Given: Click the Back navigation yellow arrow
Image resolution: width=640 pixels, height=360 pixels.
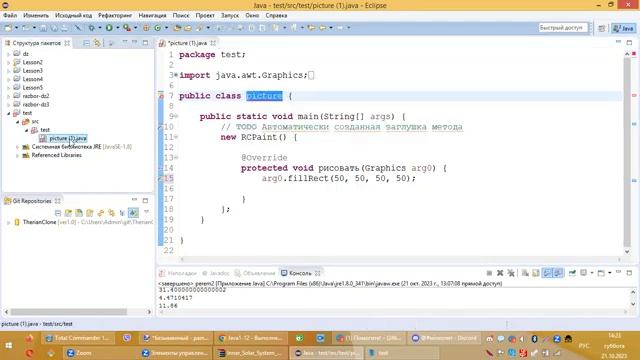Looking at the screenshot, I should [322, 28].
